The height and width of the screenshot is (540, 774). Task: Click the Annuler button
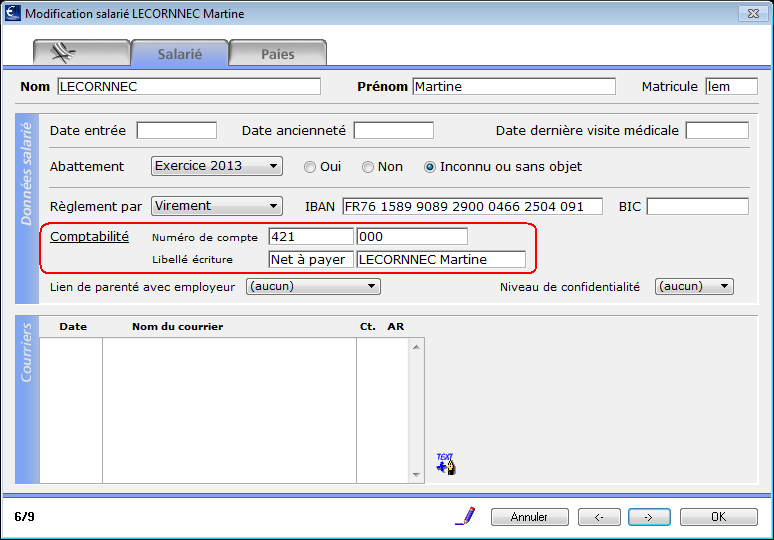530,517
